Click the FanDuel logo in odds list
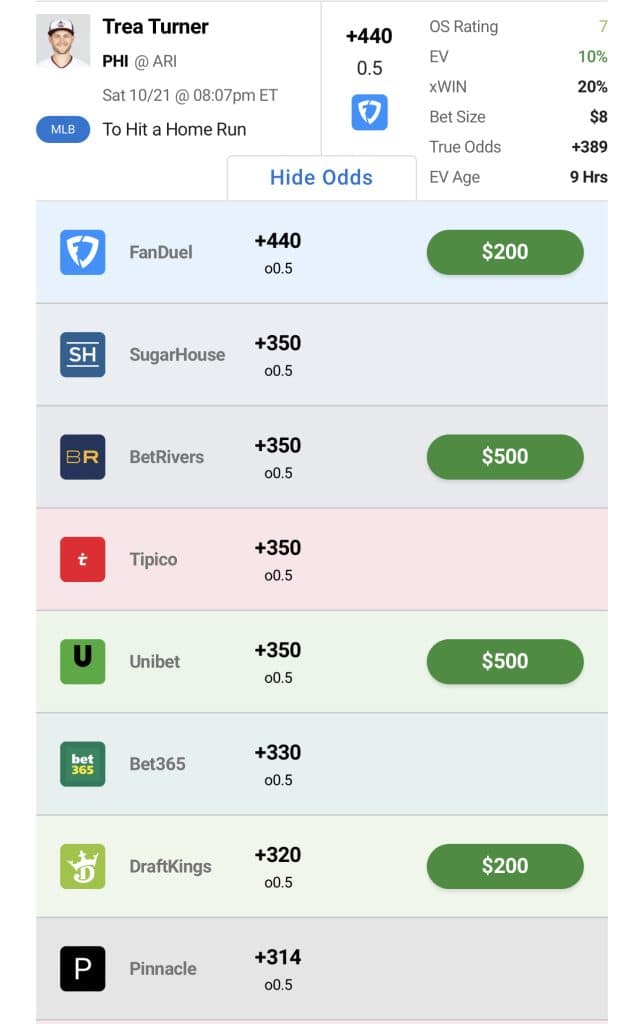The image size is (644, 1024). [82, 252]
